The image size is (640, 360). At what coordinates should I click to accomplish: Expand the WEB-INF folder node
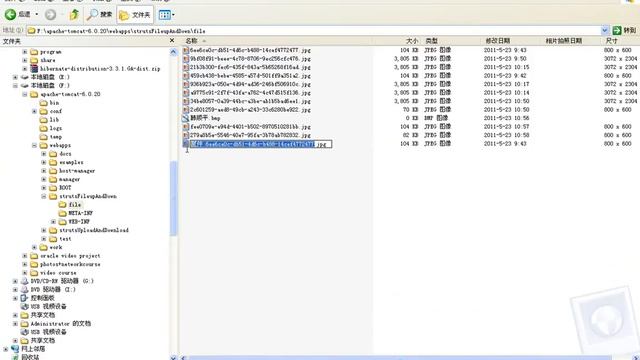[53, 222]
